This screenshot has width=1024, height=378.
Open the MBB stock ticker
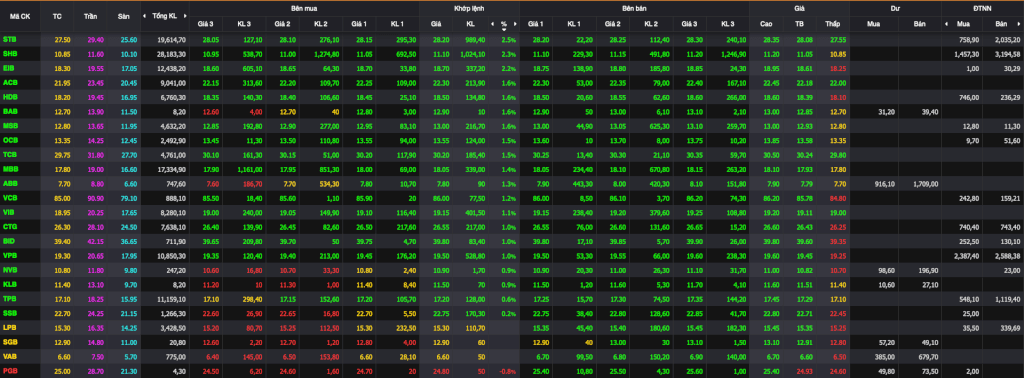10,168
